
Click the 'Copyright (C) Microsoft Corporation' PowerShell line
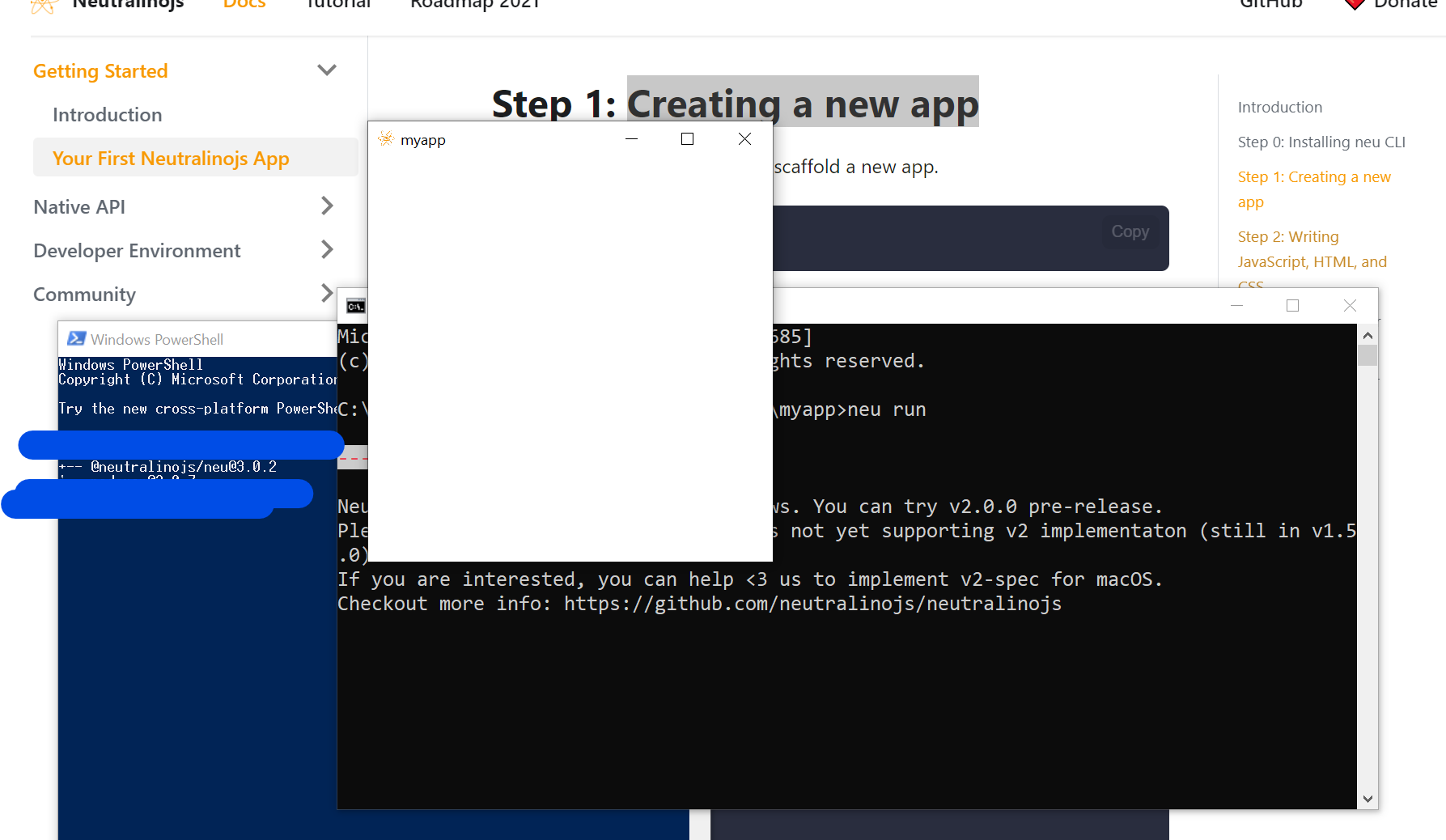(x=197, y=380)
